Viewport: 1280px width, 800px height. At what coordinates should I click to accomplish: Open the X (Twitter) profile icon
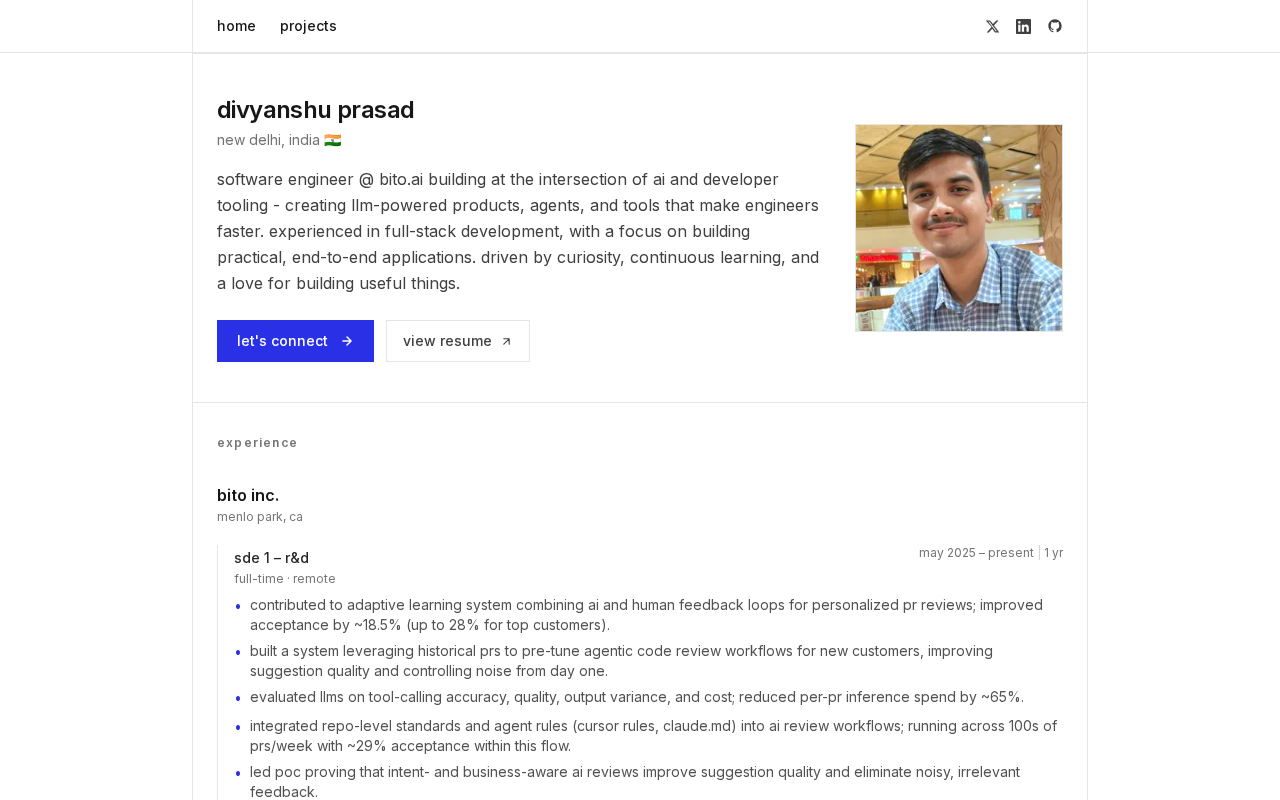992,27
